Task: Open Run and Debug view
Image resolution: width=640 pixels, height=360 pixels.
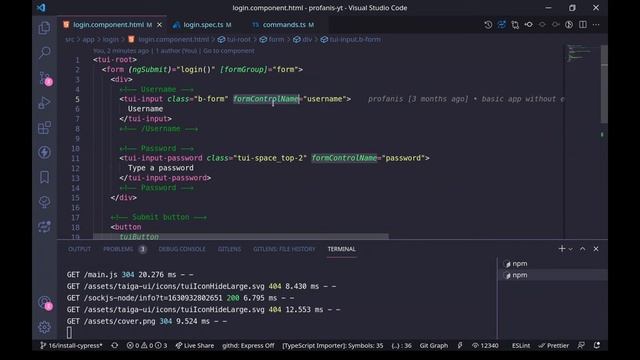Action: [x=44, y=103]
